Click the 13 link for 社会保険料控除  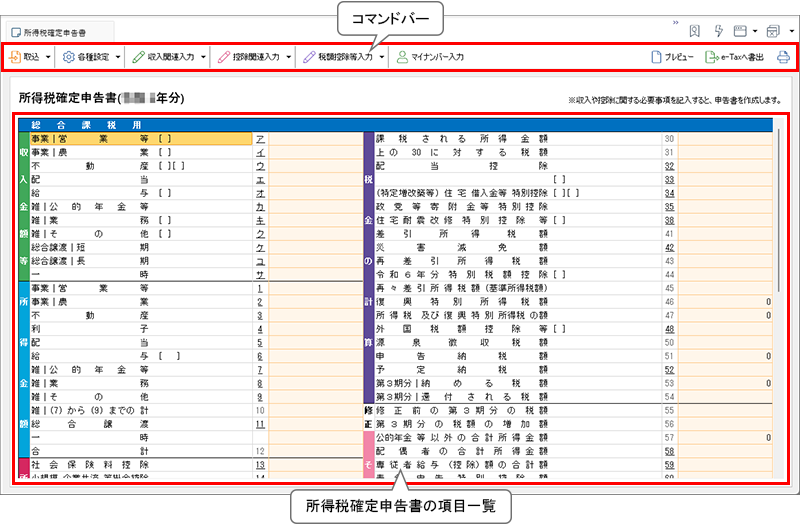coord(259,465)
